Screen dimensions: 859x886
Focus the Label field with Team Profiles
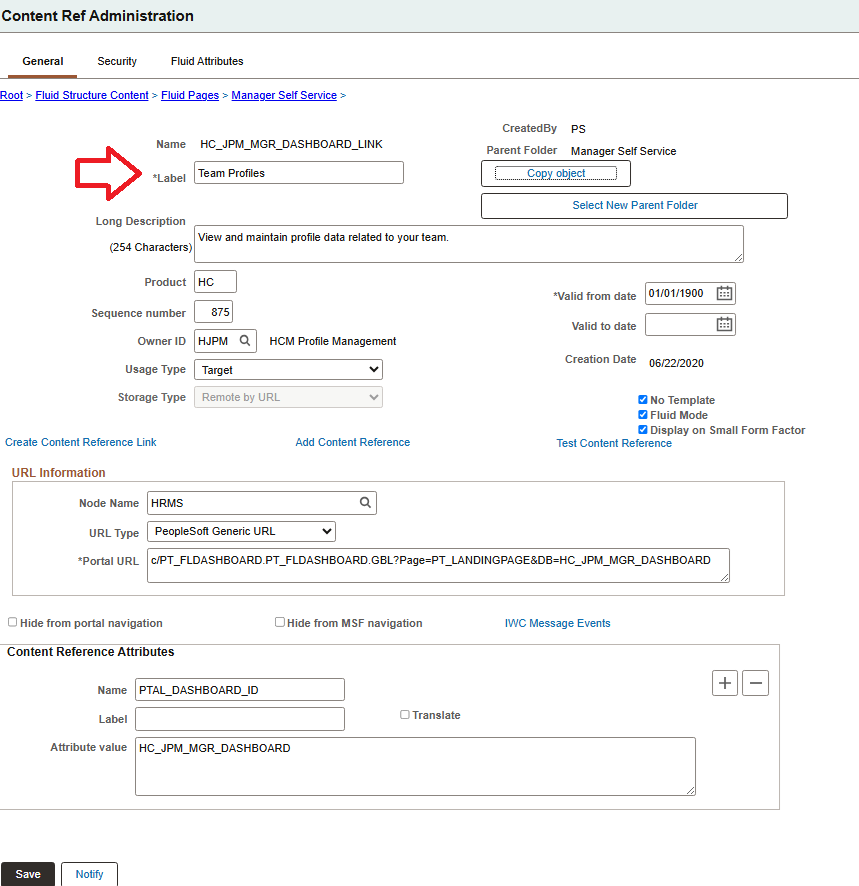(299, 173)
